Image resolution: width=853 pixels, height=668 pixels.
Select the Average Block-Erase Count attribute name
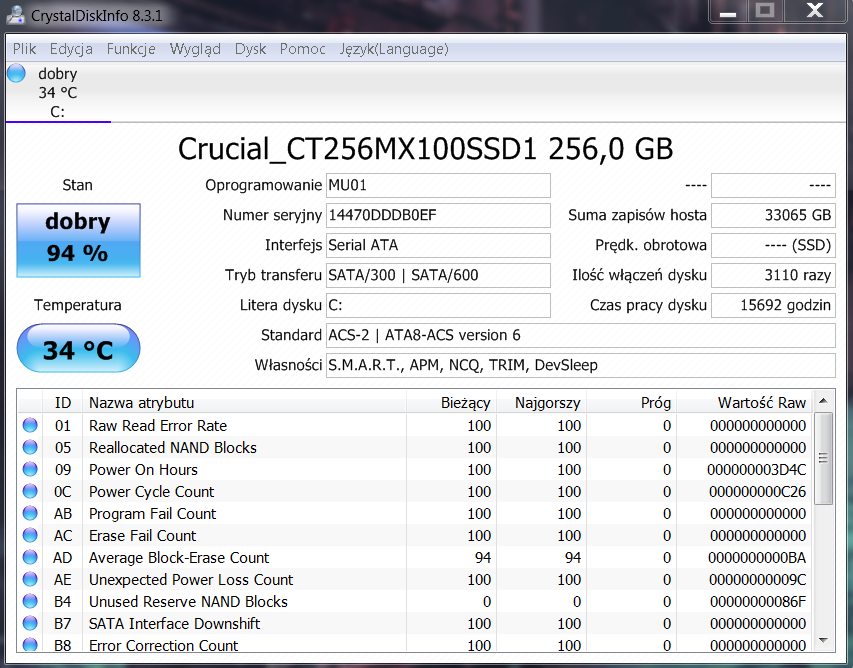click(179, 558)
